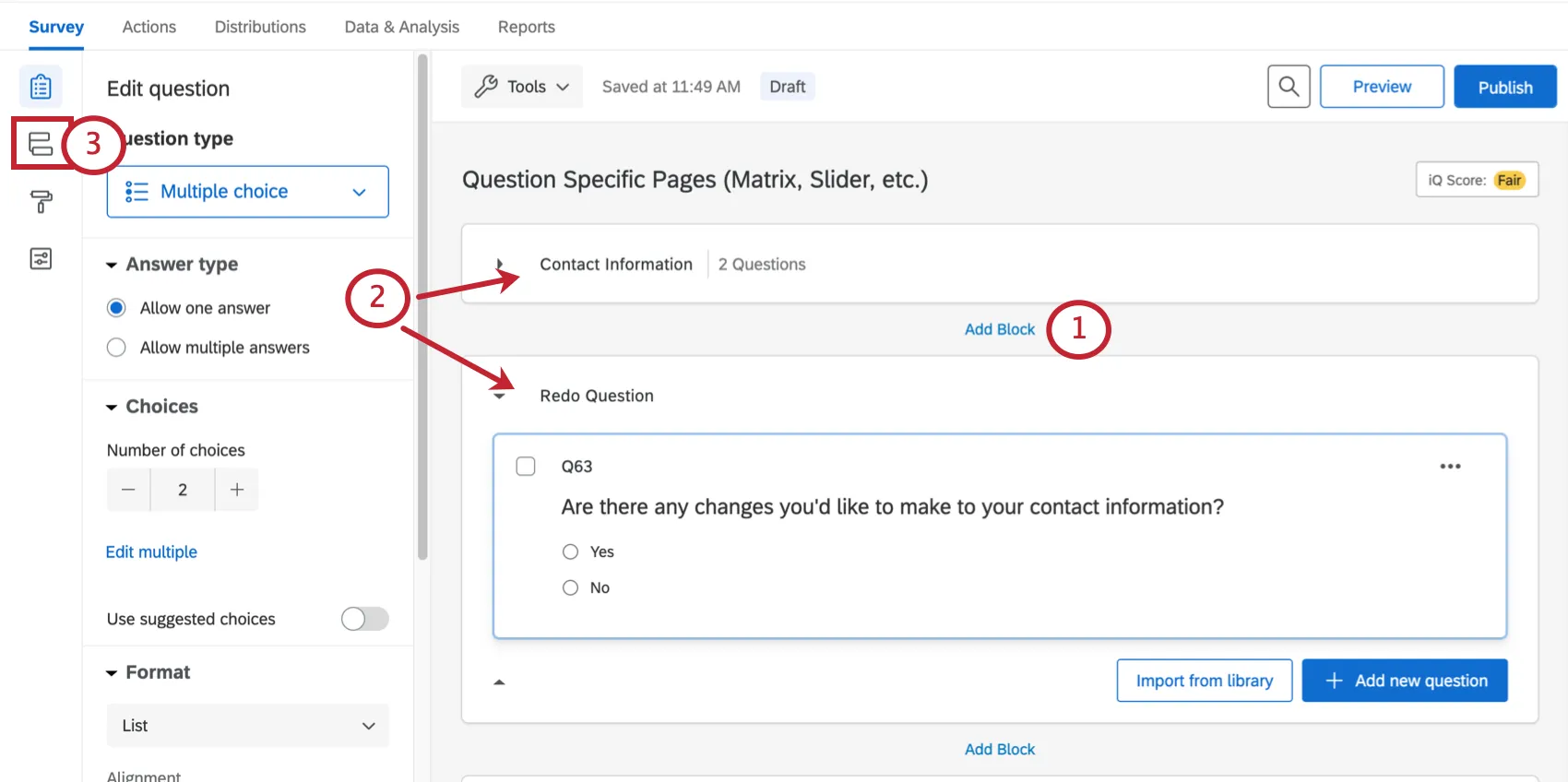Open the Multiple choice question type dropdown
The image size is (1568, 782).
click(247, 192)
